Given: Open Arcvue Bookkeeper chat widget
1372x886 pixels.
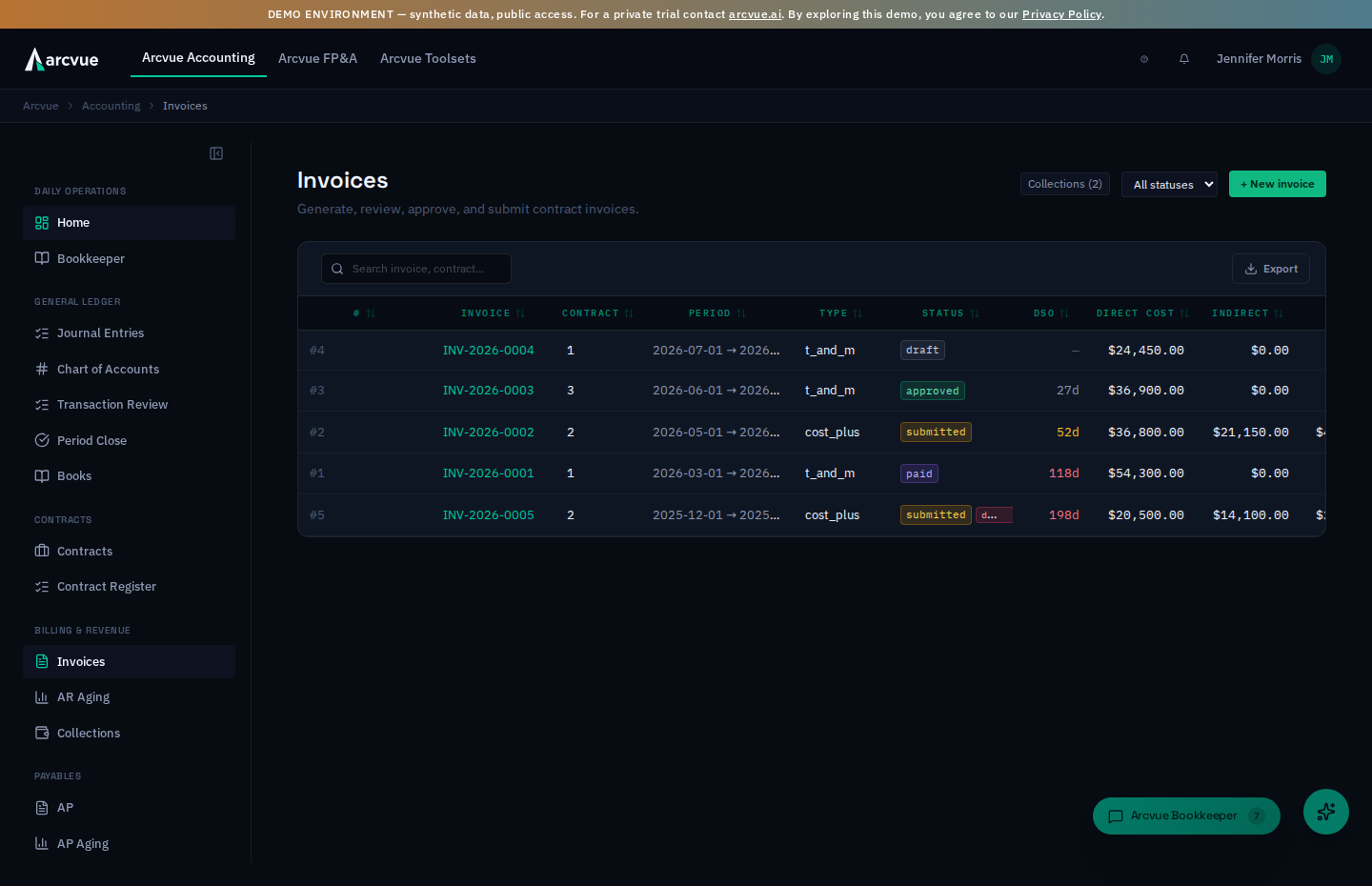Looking at the screenshot, I should (1186, 816).
